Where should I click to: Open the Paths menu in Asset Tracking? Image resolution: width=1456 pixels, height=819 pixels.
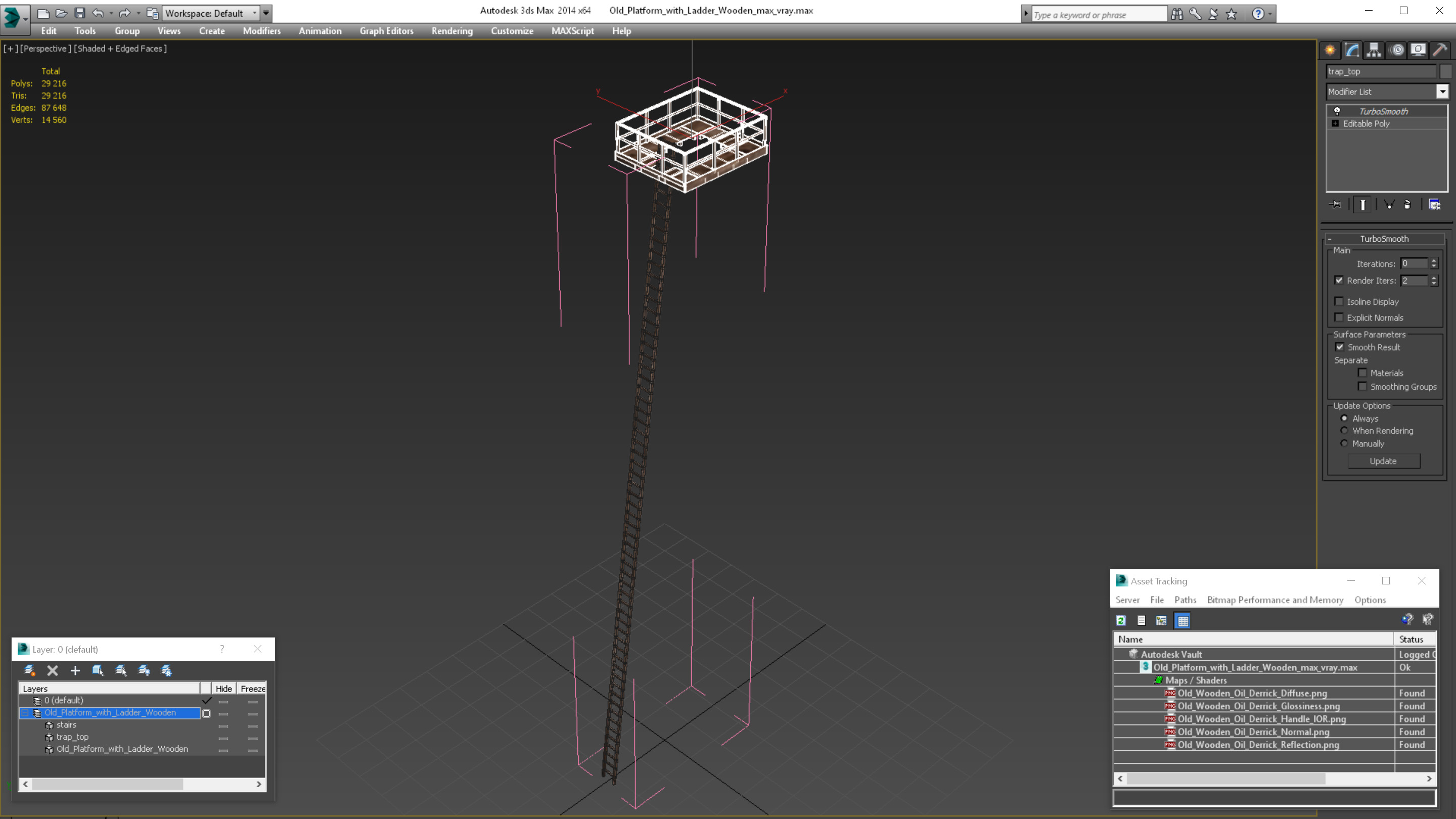coord(1185,600)
